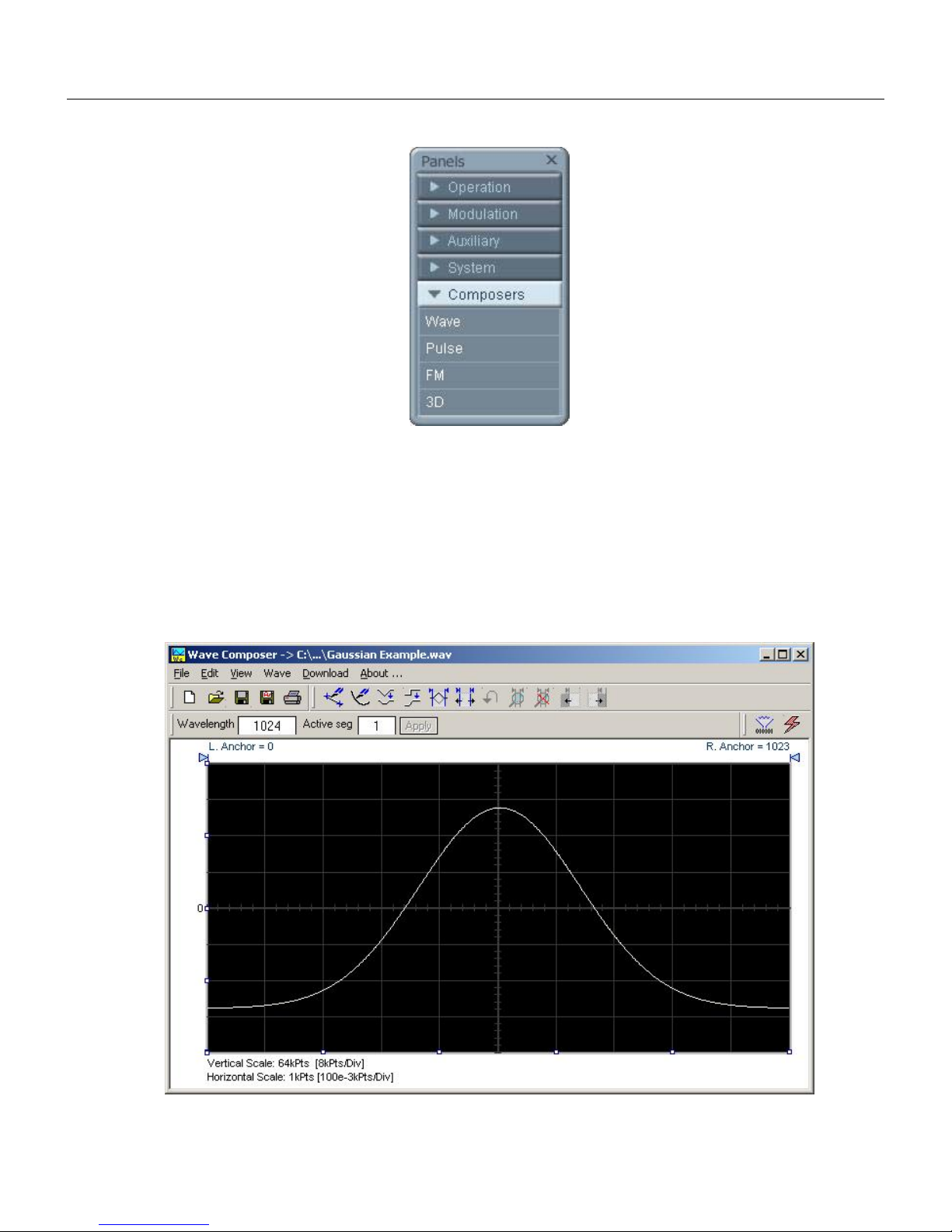The height and width of the screenshot is (1232, 952).
Task: Expand the Modulation panel group
Action: point(489,214)
